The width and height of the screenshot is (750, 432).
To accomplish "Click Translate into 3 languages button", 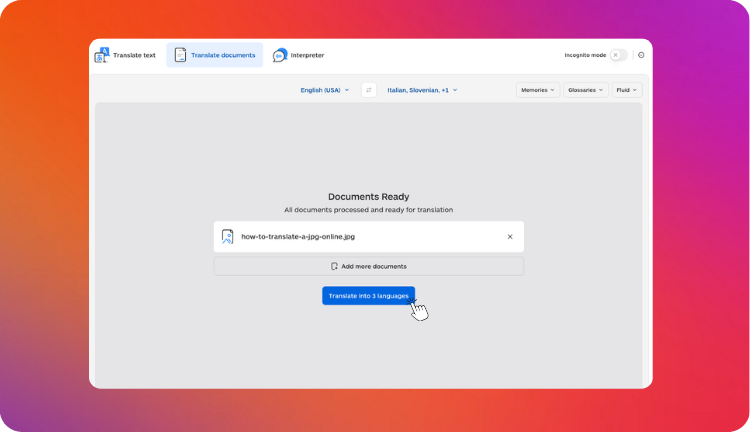I will (368, 296).
